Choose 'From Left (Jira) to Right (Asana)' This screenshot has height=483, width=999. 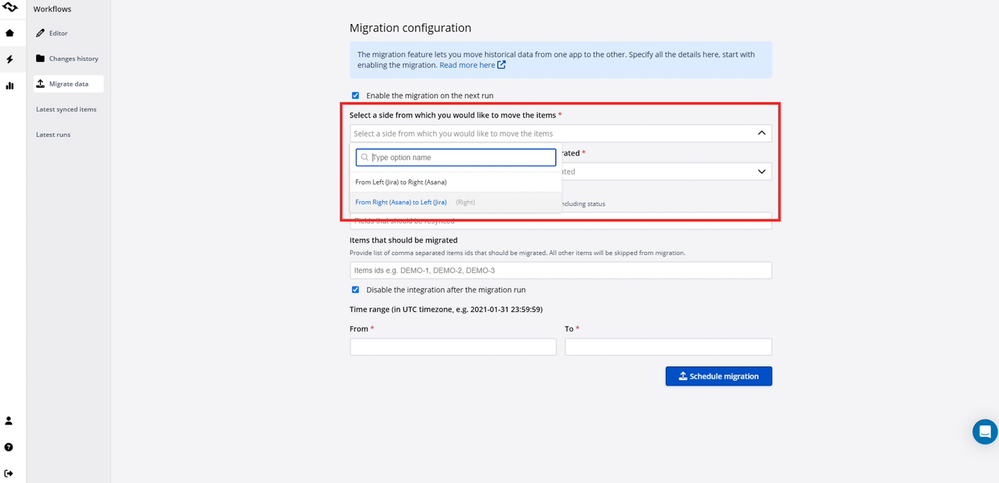tap(401, 182)
